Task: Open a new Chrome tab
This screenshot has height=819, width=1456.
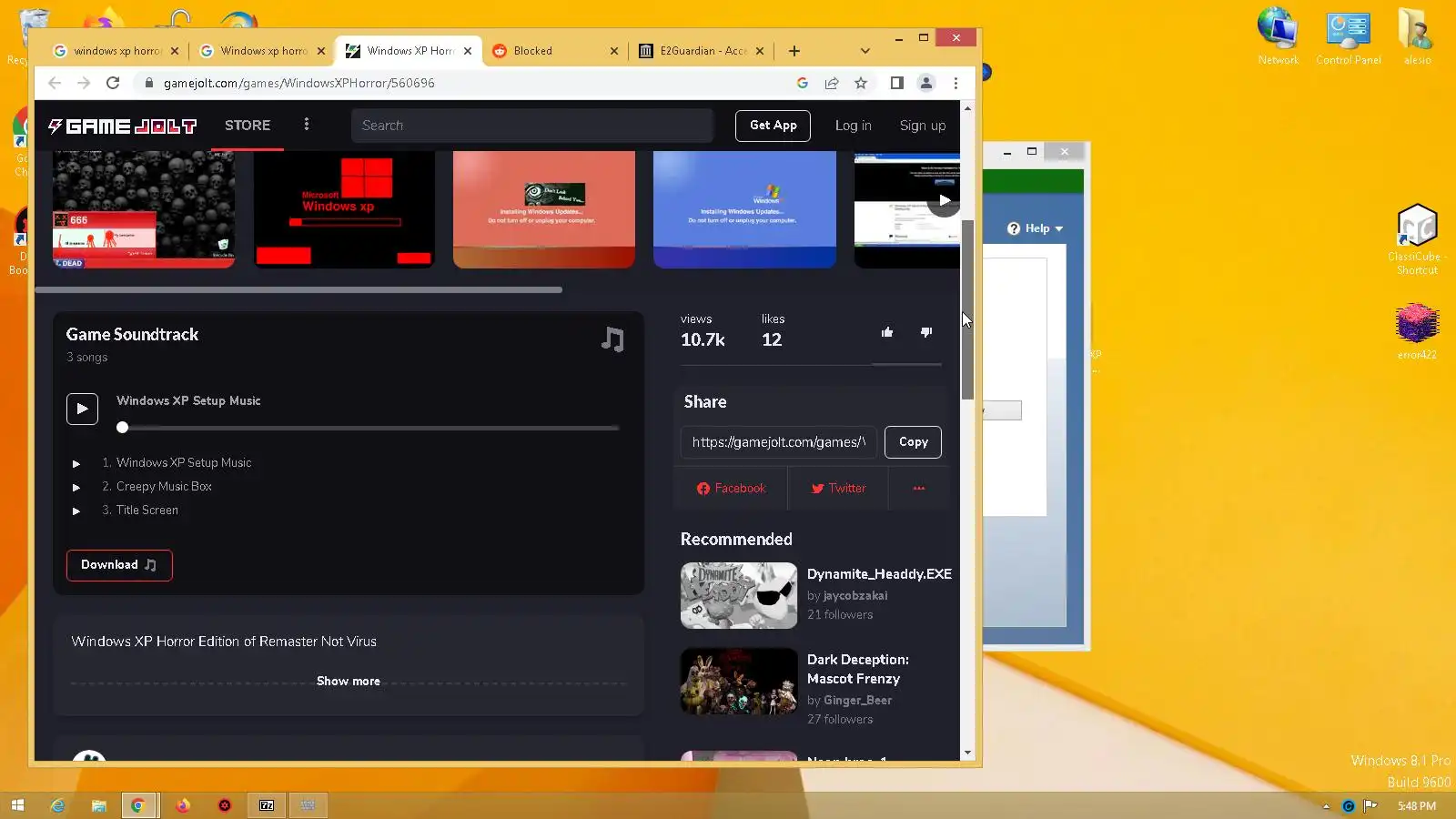Action: click(794, 51)
